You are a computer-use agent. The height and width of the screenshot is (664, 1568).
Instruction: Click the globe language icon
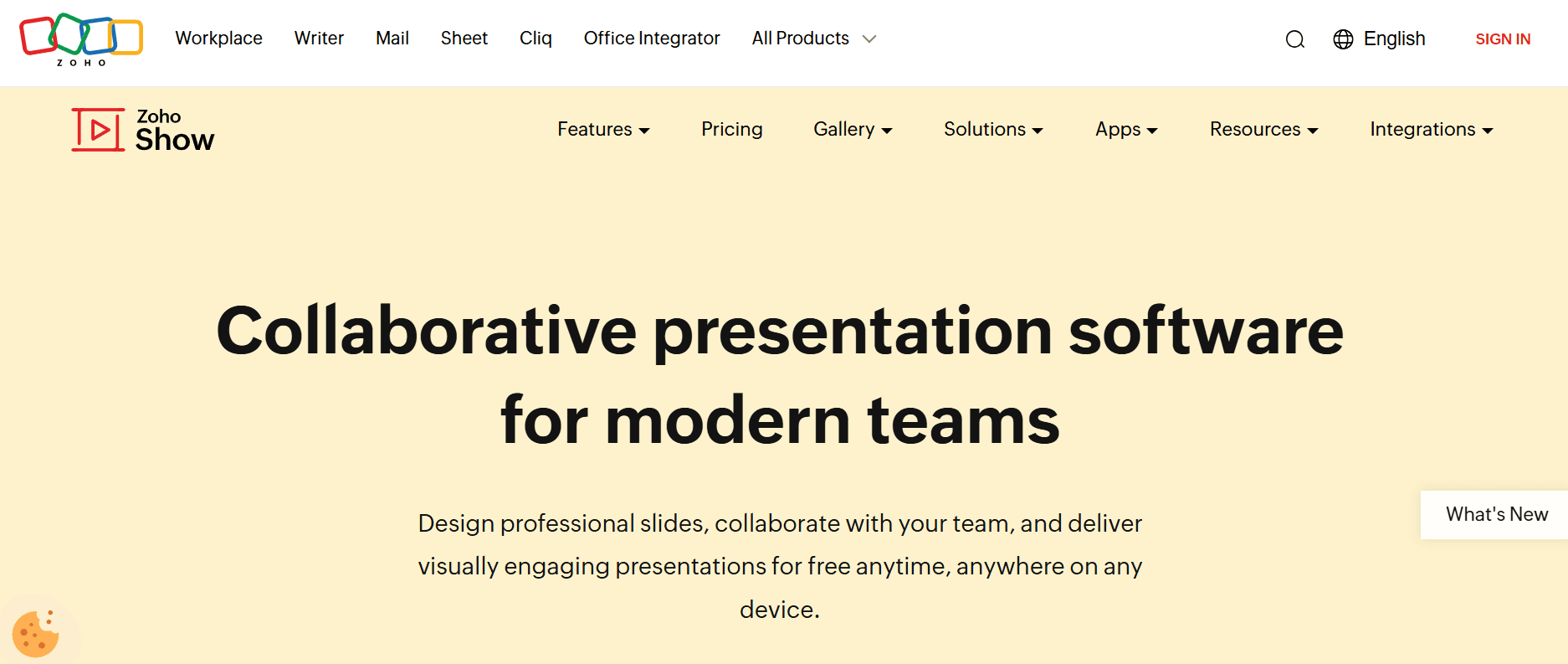[x=1343, y=39]
